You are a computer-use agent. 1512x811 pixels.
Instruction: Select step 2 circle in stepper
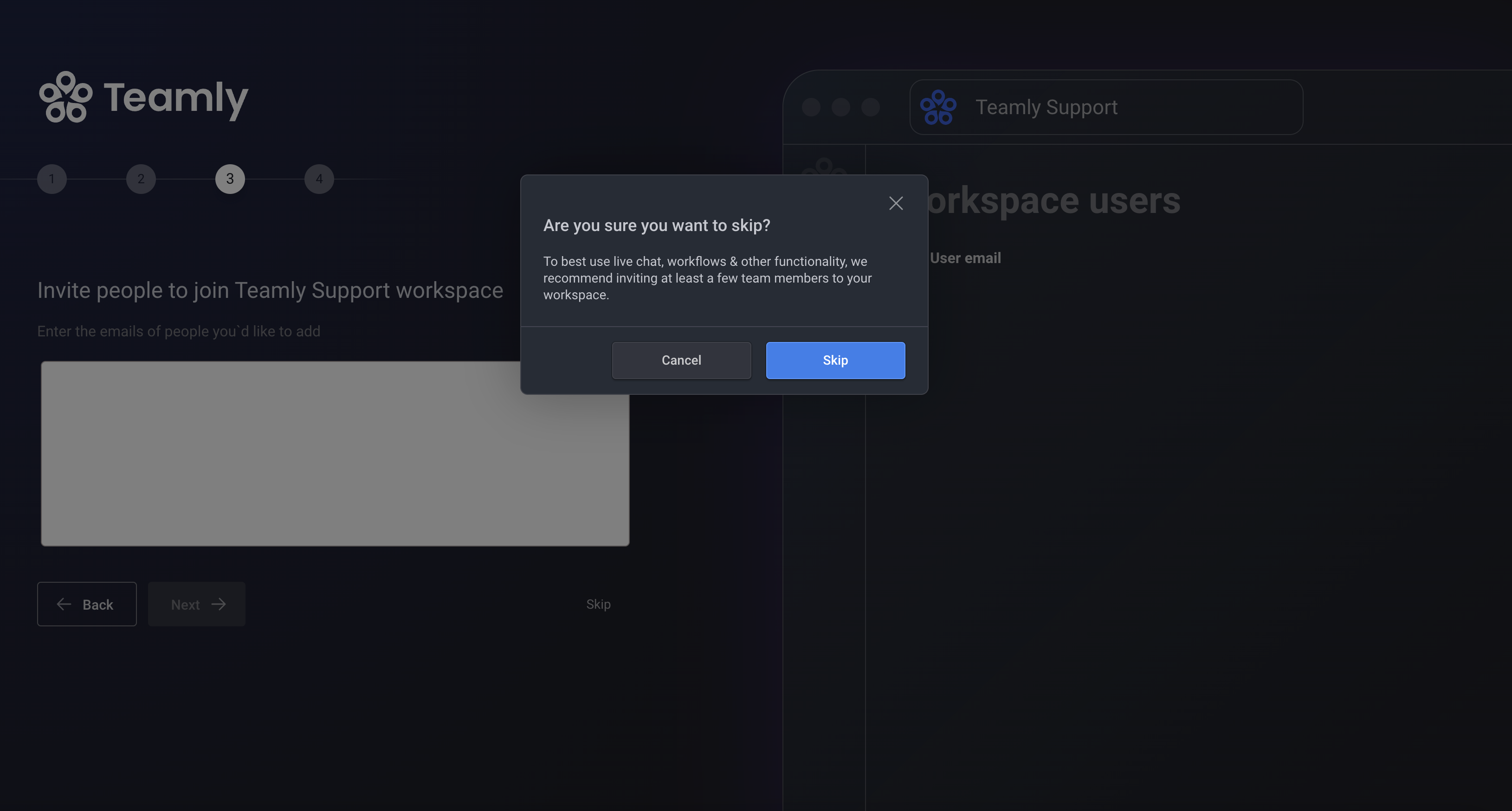tap(141, 179)
